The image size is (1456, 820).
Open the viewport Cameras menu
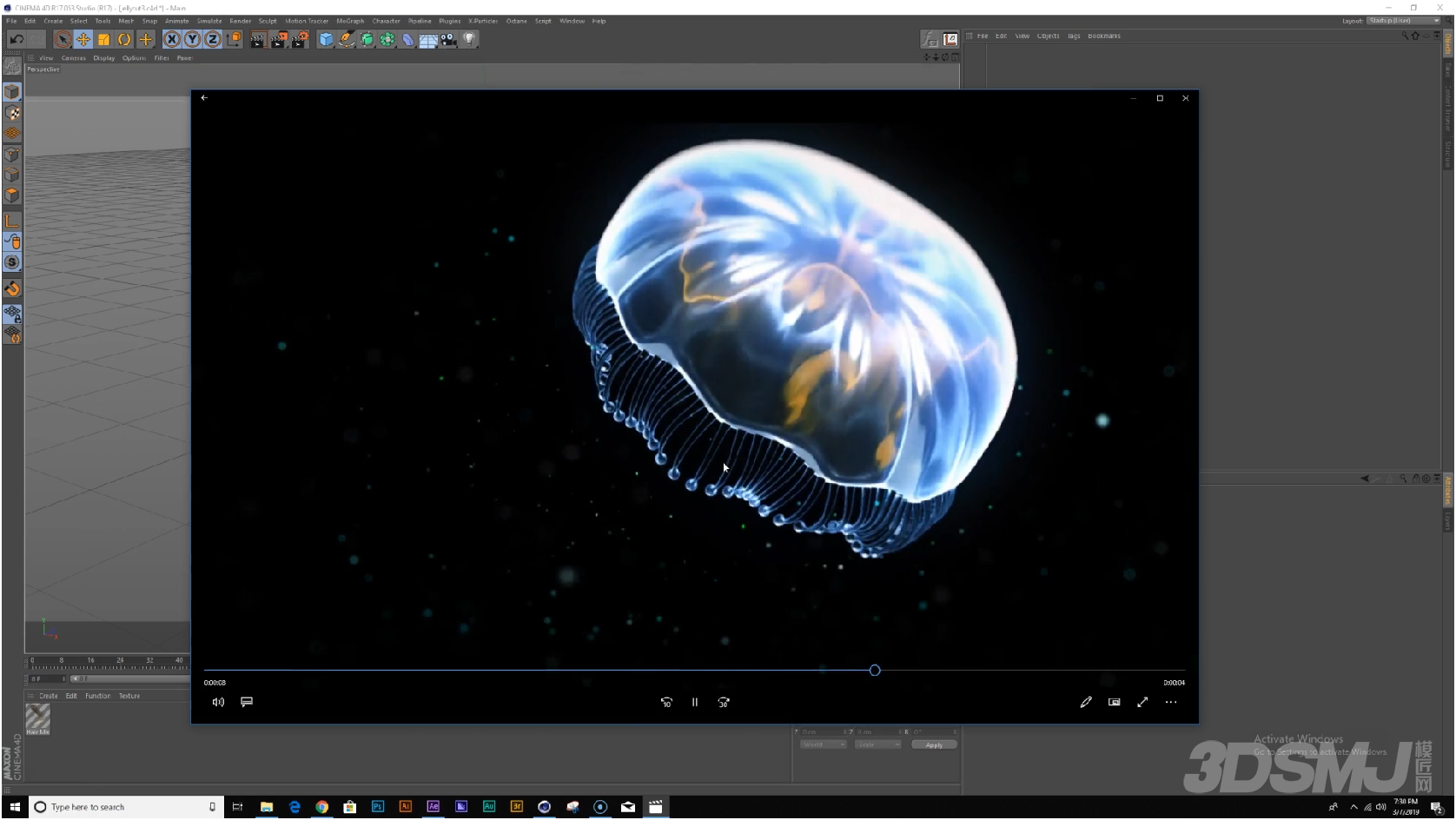point(74,58)
